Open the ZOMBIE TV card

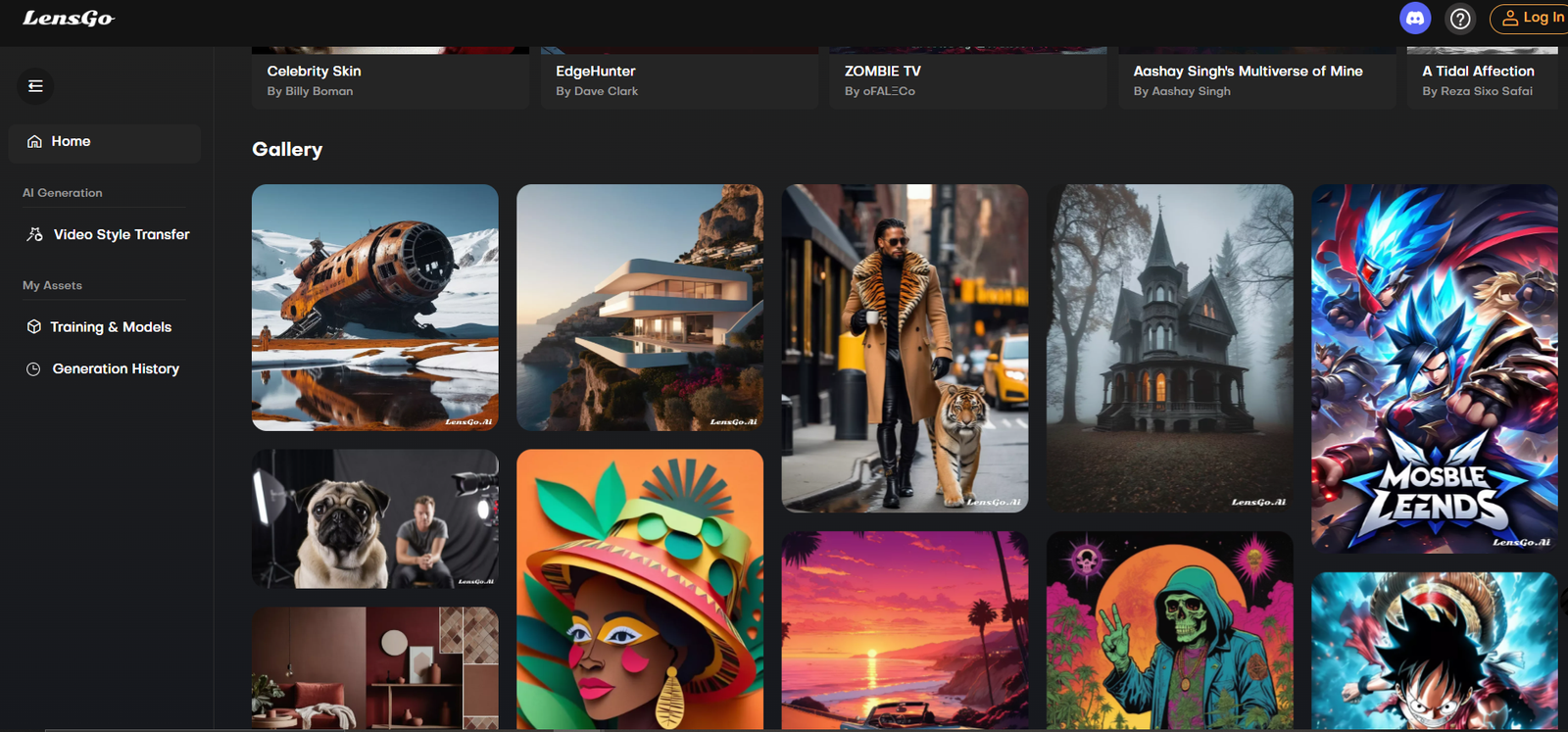click(x=967, y=77)
